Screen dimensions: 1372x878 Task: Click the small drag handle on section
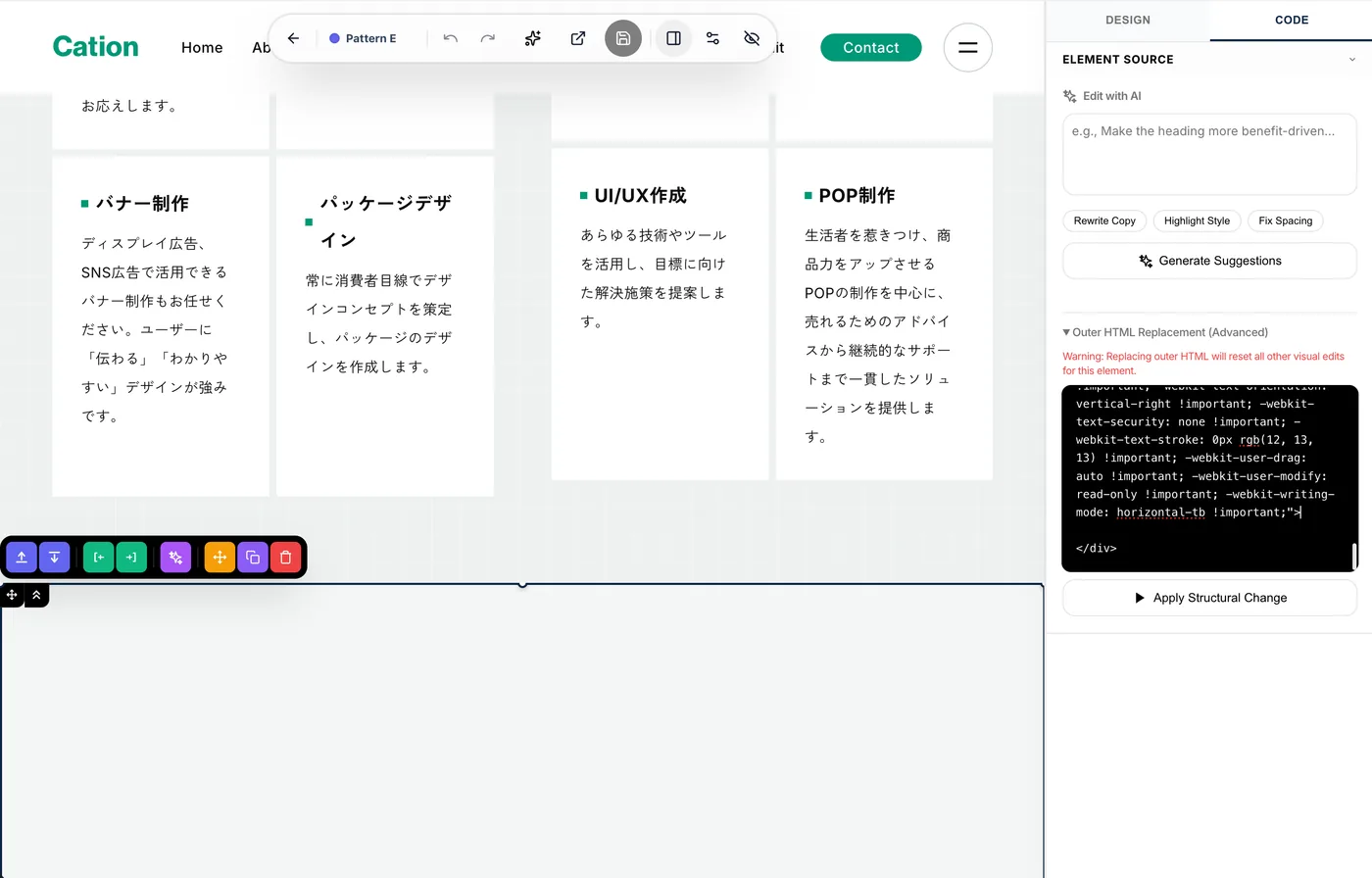click(x=12, y=595)
